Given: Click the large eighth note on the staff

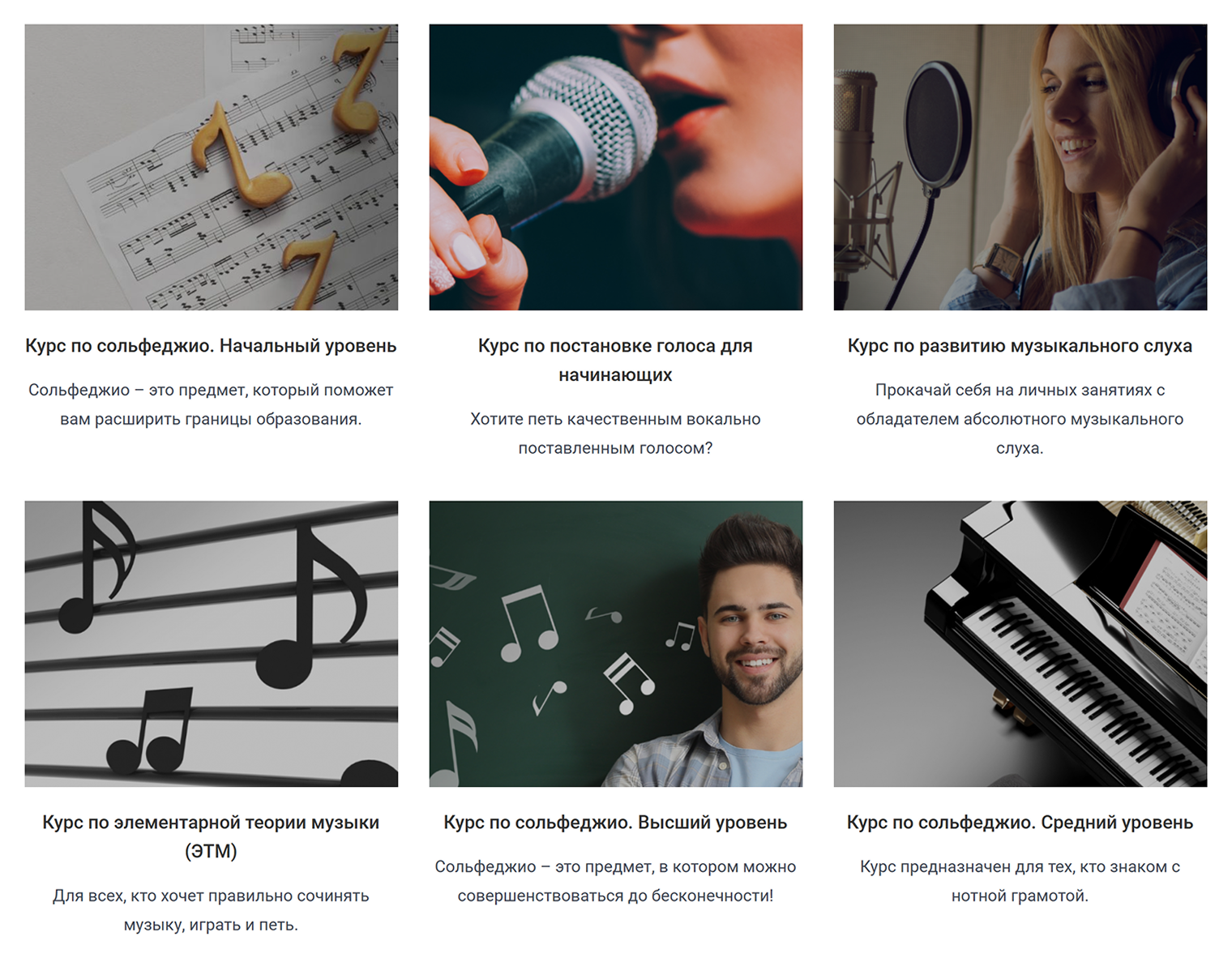Looking at the screenshot, I should pos(312,608).
